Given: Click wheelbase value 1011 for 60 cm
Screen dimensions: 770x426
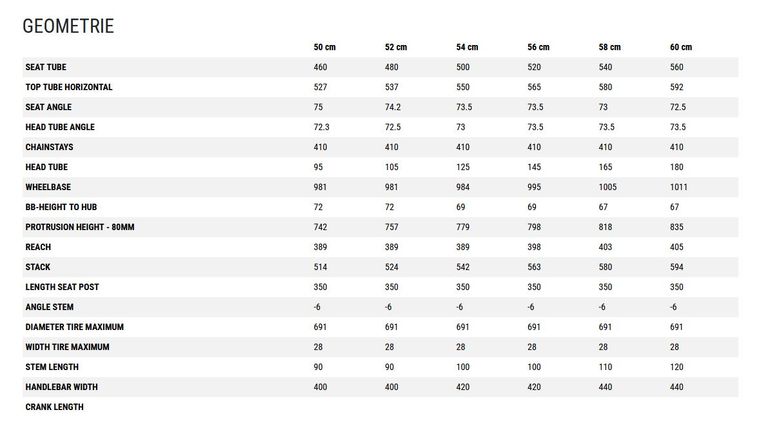Looking at the screenshot, I should coord(679,187).
